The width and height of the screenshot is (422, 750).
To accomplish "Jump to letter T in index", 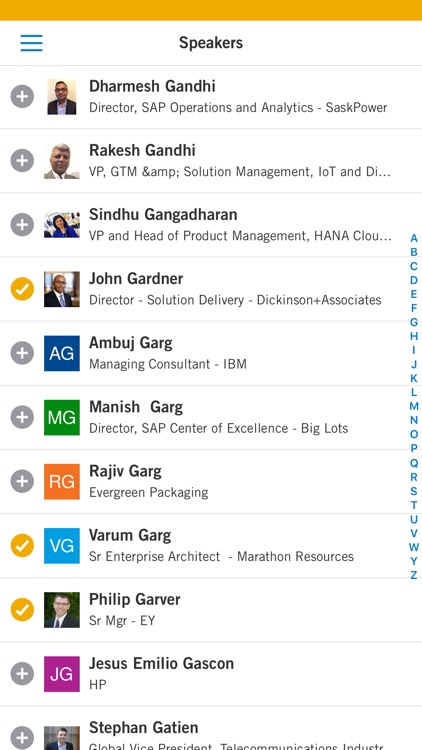I will [x=414, y=505].
